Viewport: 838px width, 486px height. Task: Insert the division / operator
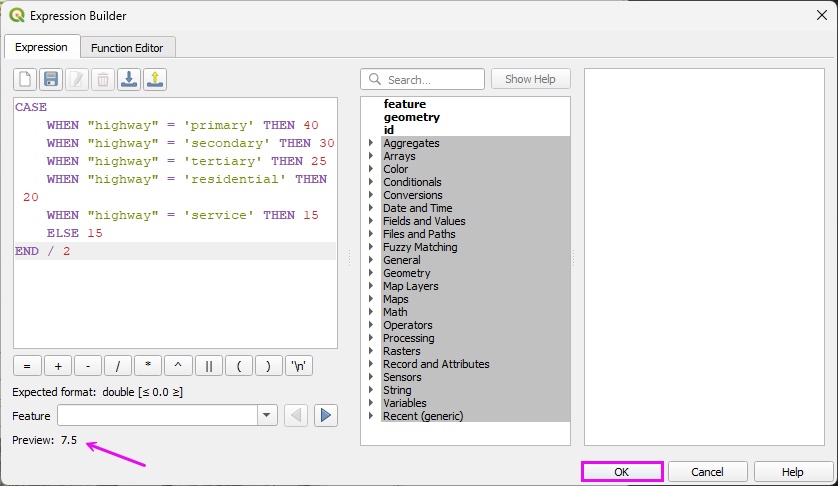(x=118, y=366)
